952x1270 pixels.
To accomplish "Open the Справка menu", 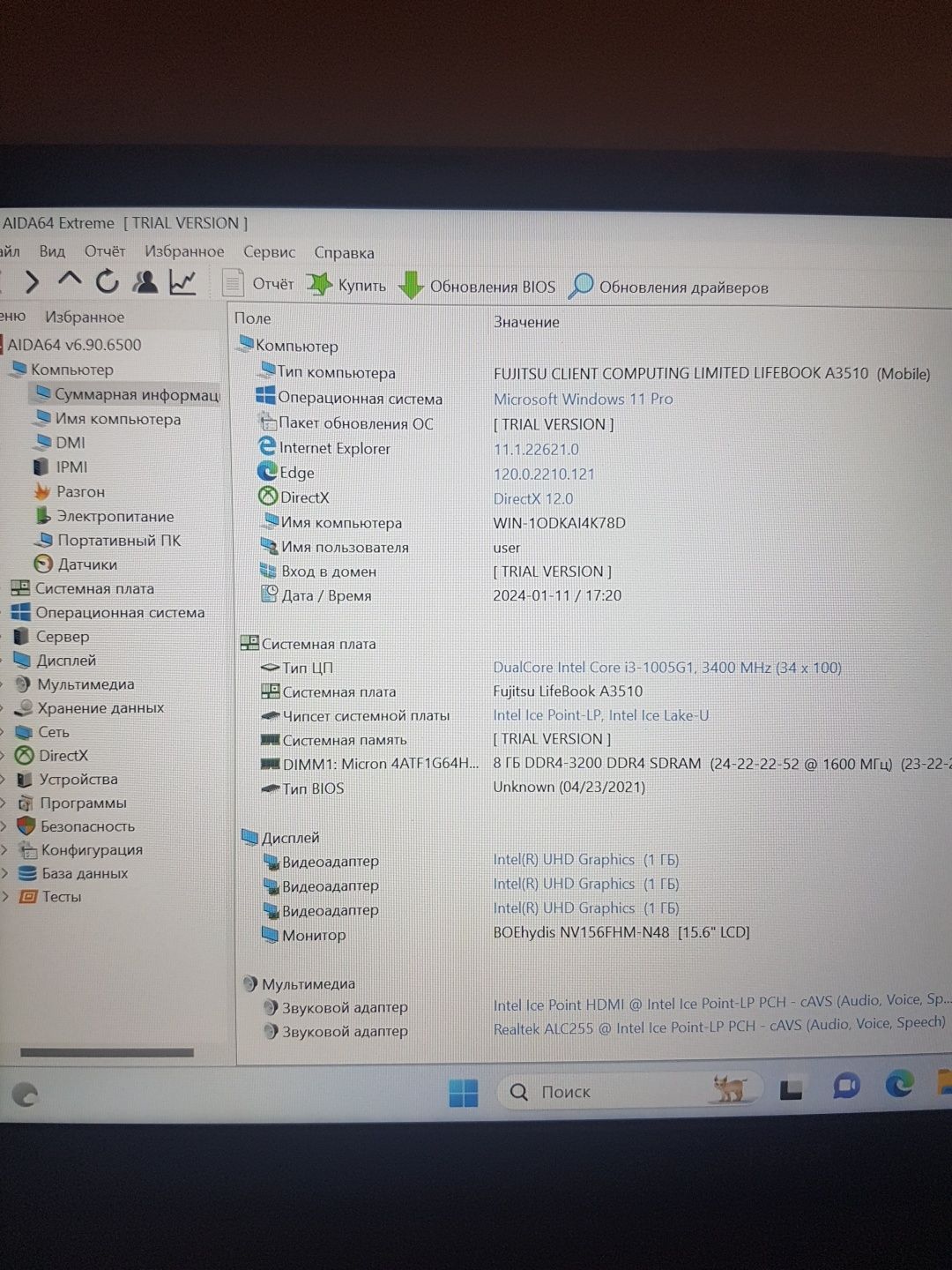I will point(345,253).
